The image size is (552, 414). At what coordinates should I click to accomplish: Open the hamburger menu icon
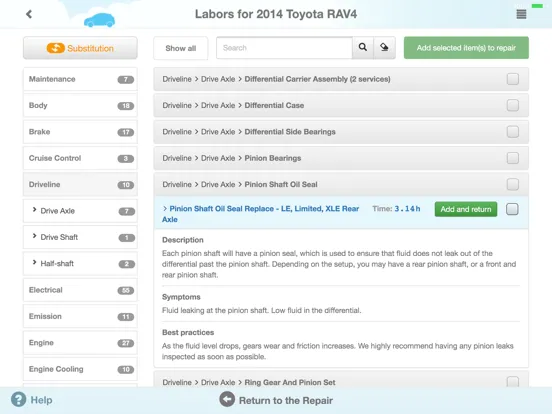(521, 14)
